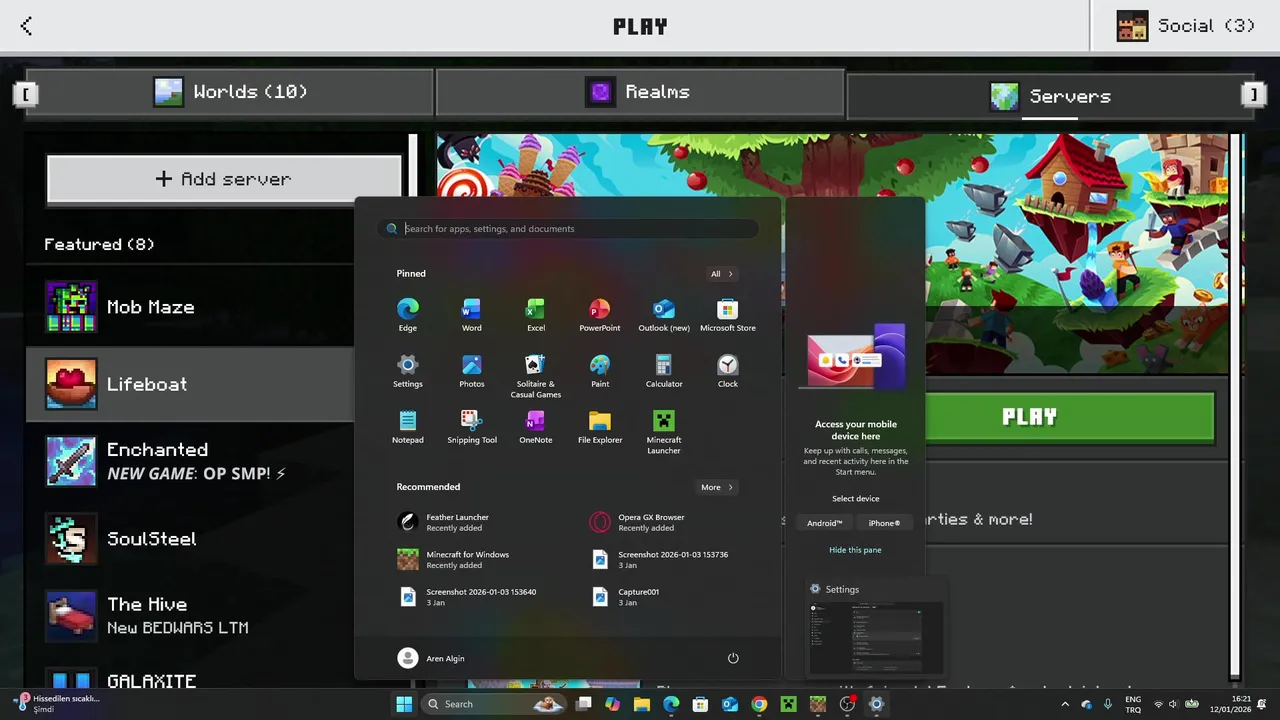Click the left bracket tab navigation button
This screenshot has height=720, width=1280.
[x=25, y=94]
